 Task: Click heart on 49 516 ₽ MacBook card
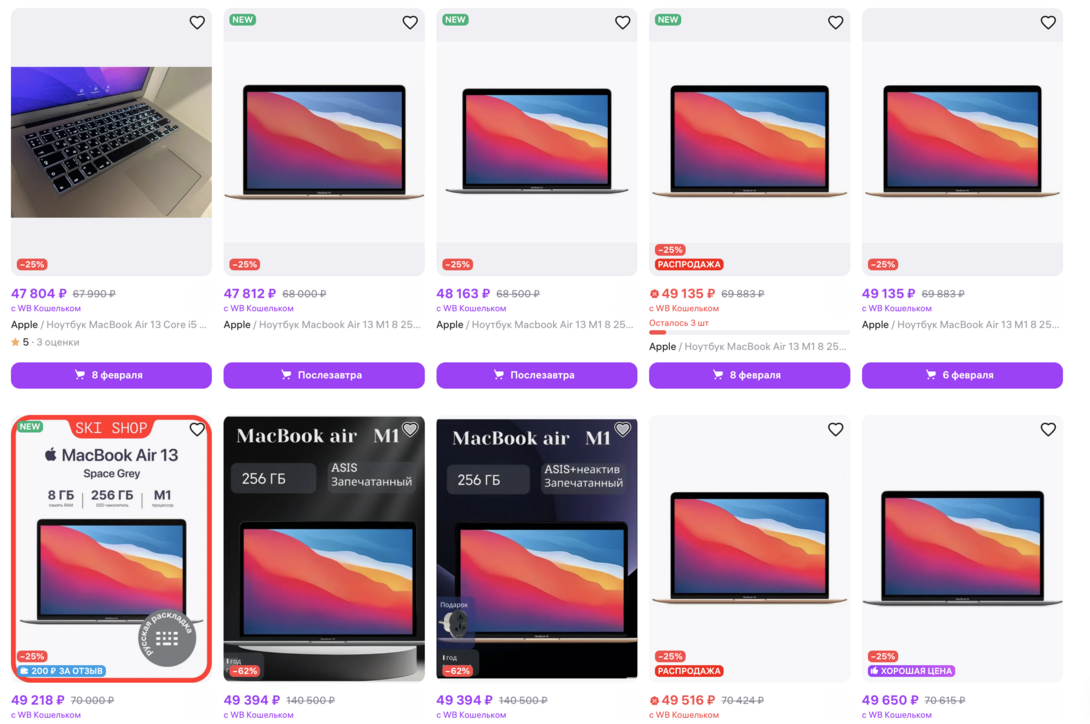click(836, 430)
